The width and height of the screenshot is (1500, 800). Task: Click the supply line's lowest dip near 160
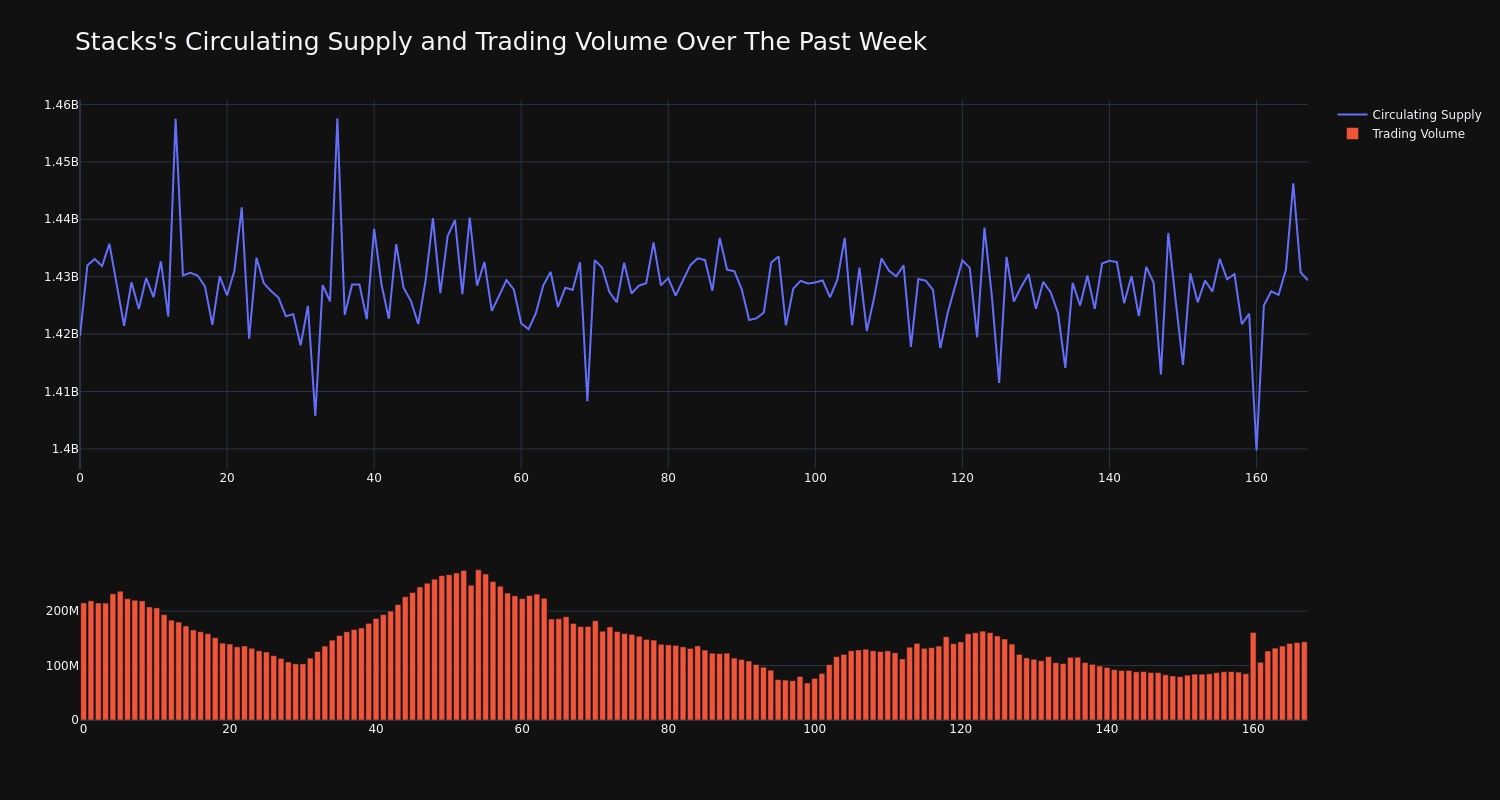pos(1256,448)
